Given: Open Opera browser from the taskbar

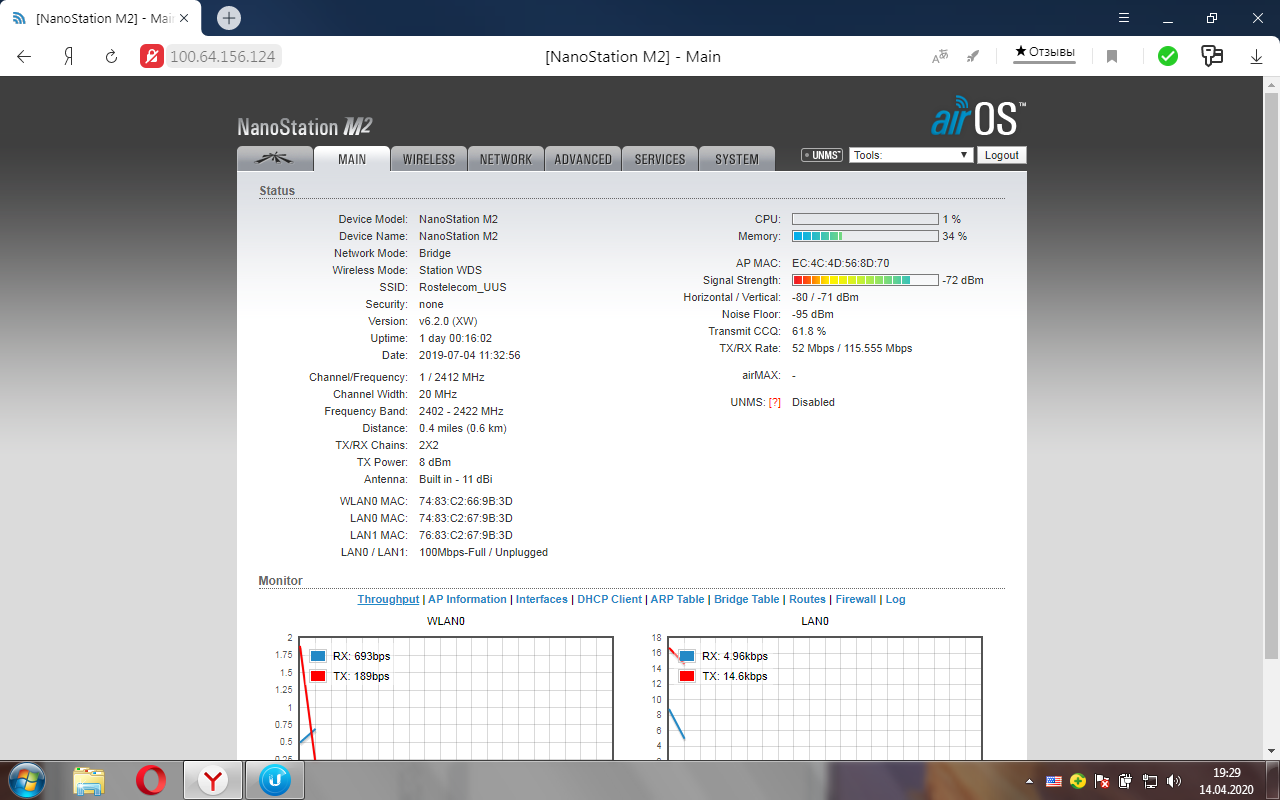Looking at the screenshot, I should pos(151,780).
